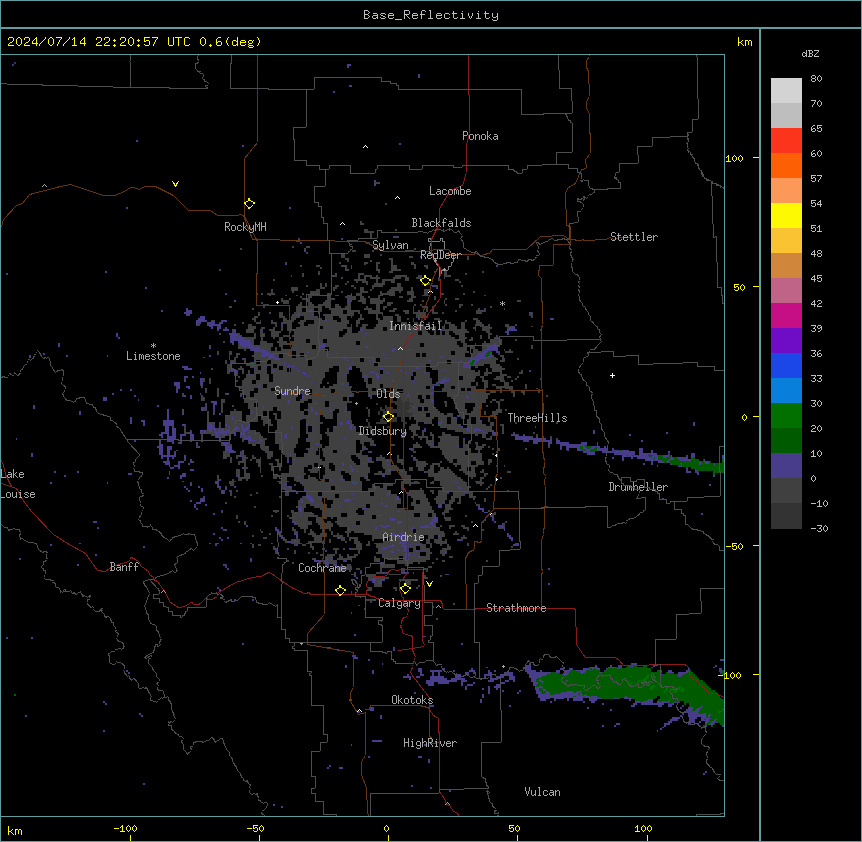
Task: Select the orange 60 dBZ color swatch
Action: tap(786, 165)
